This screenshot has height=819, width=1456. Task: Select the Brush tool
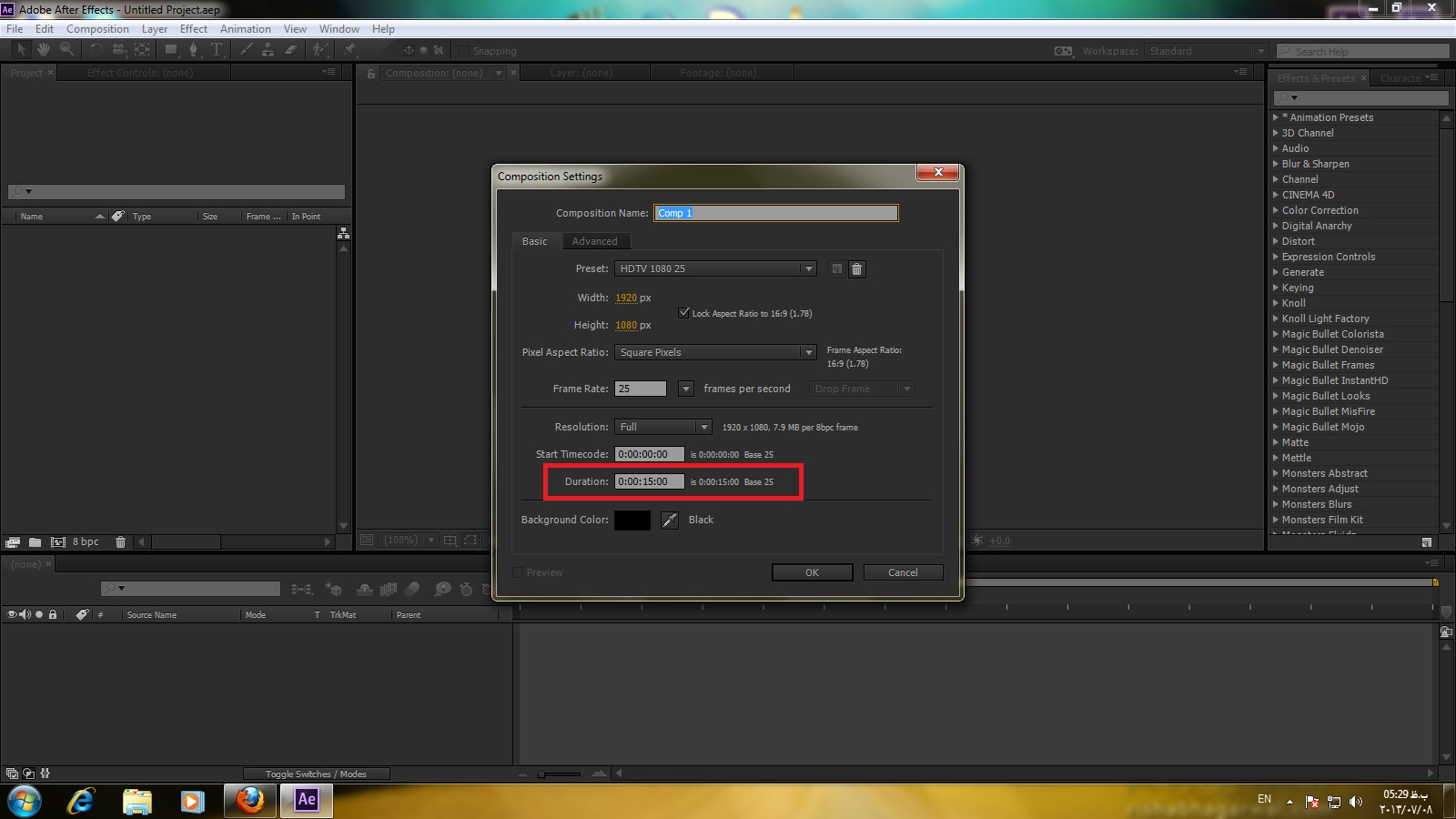246,50
